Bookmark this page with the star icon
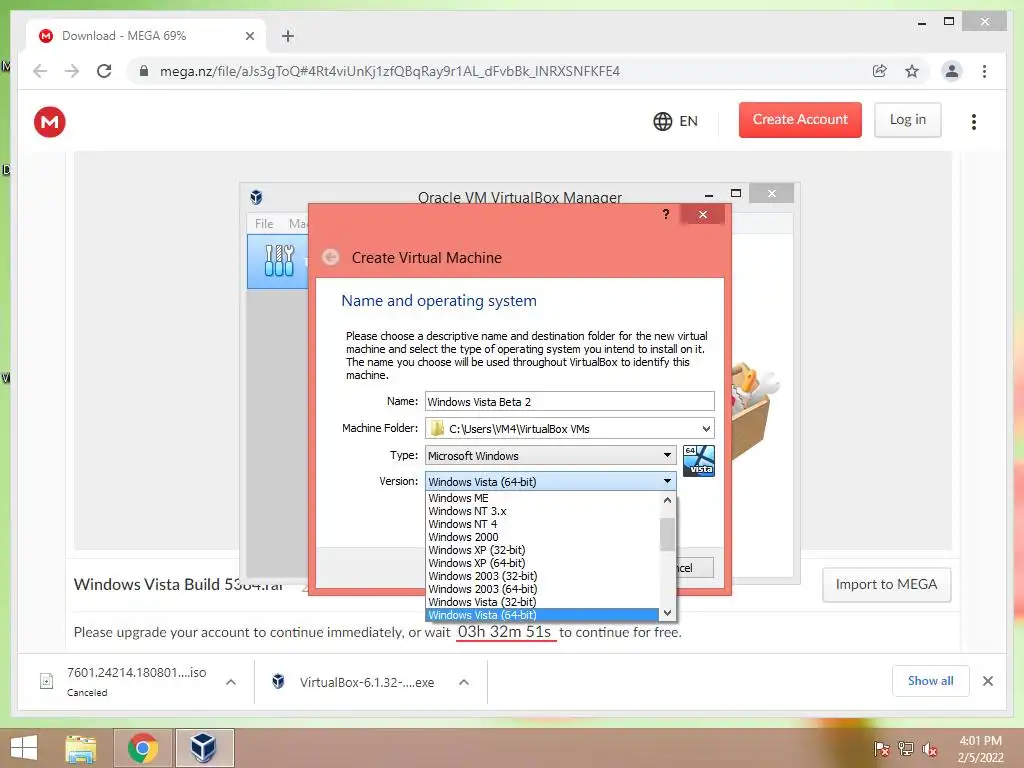 click(912, 71)
